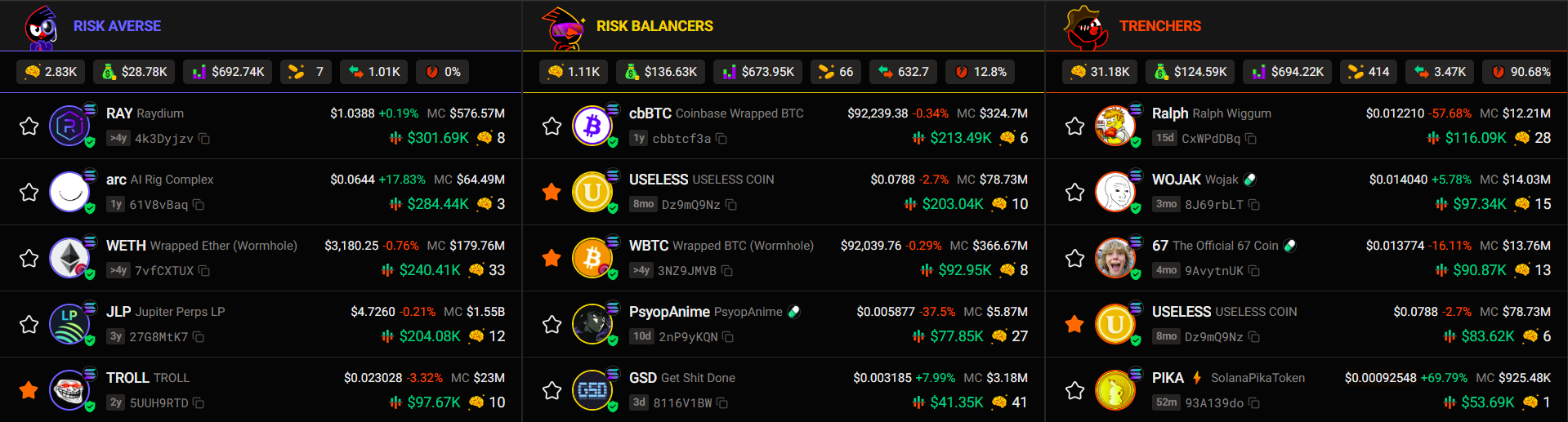Viewport: 1568px width, 422px height.
Task: Click Ralph price change -57.68%
Action: tap(1450, 113)
